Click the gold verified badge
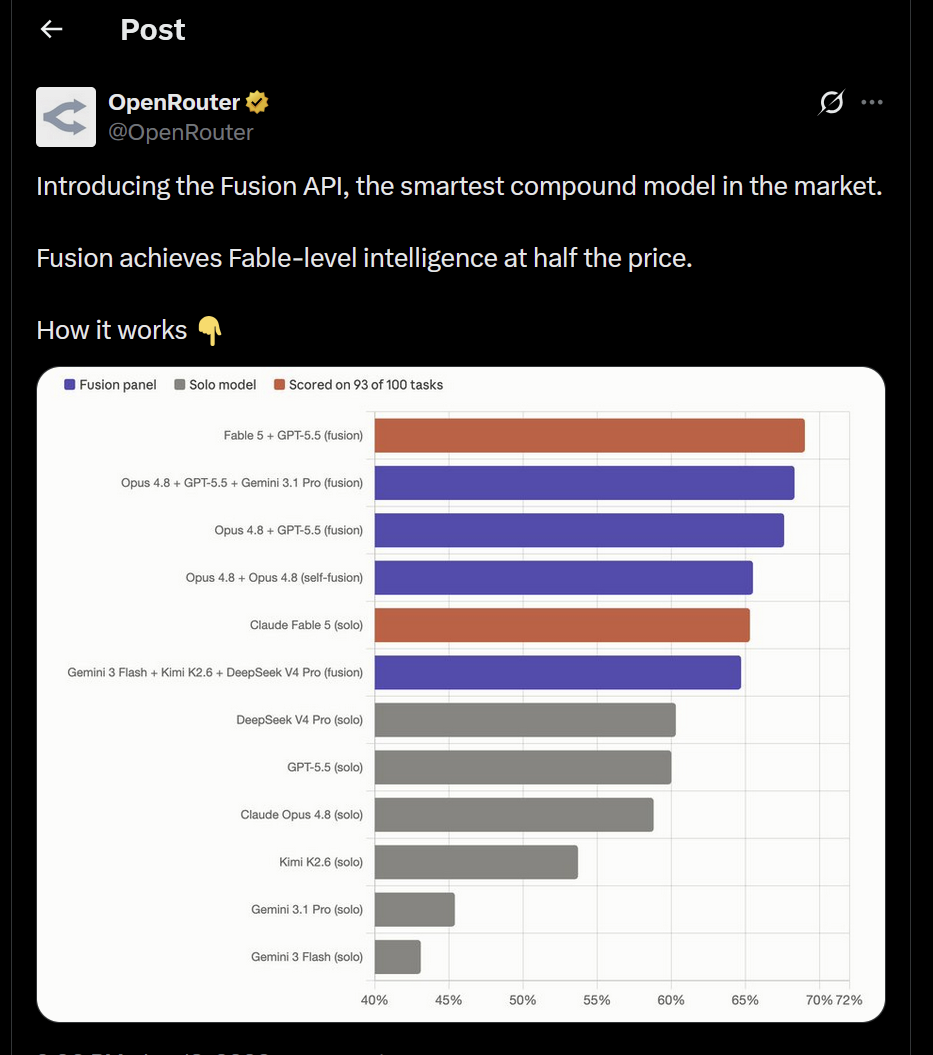This screenshot has width=933, height=1055. click(257, 102)
